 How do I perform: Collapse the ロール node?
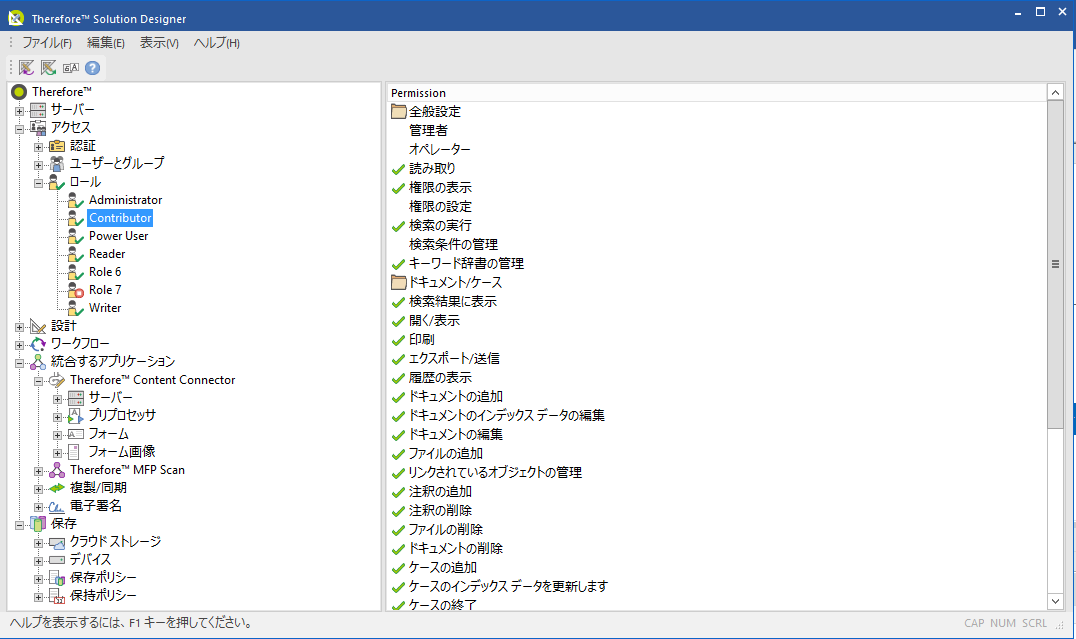coord(38,183)
